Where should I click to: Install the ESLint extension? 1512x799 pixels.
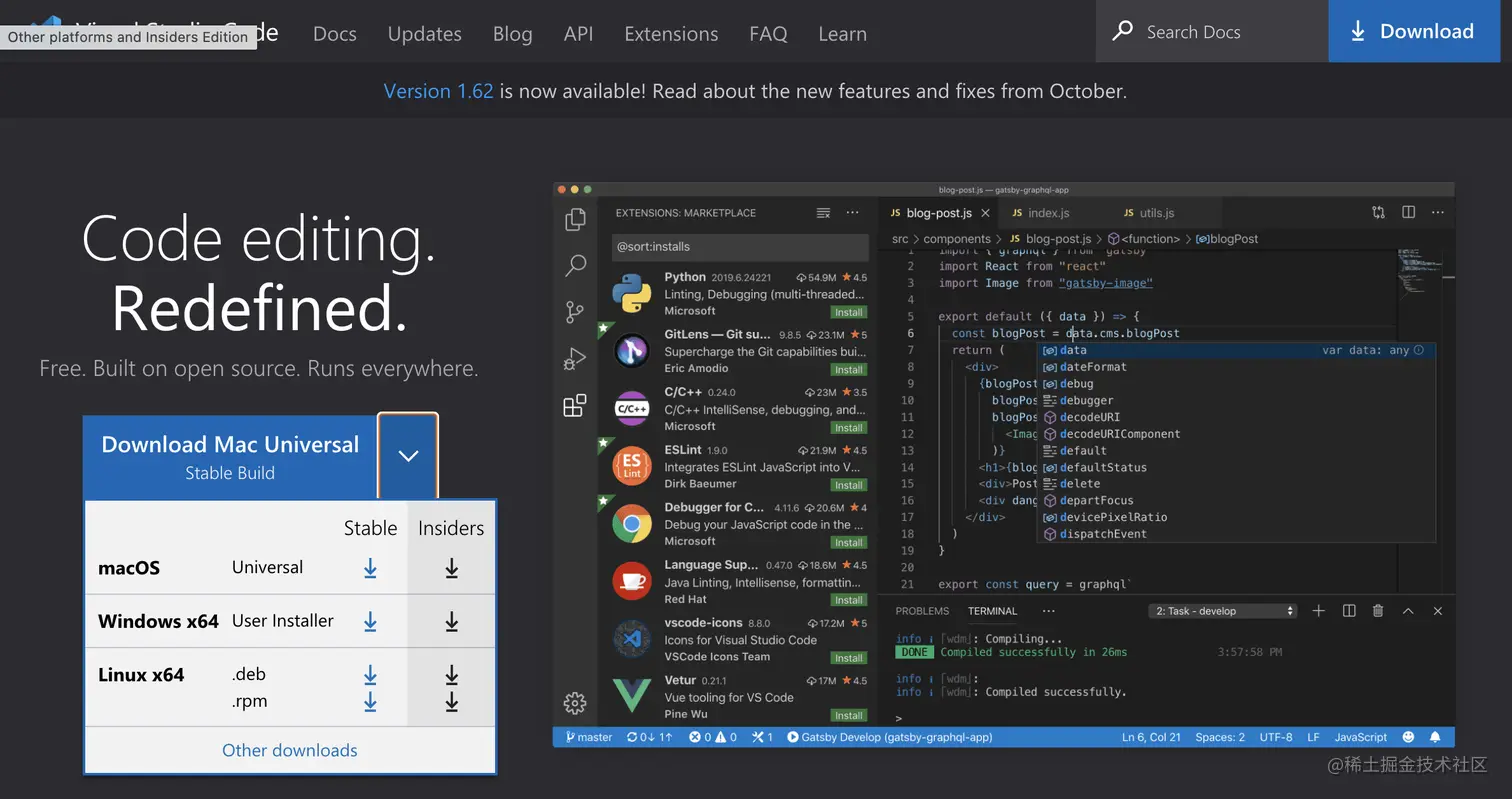coord(849,485)
